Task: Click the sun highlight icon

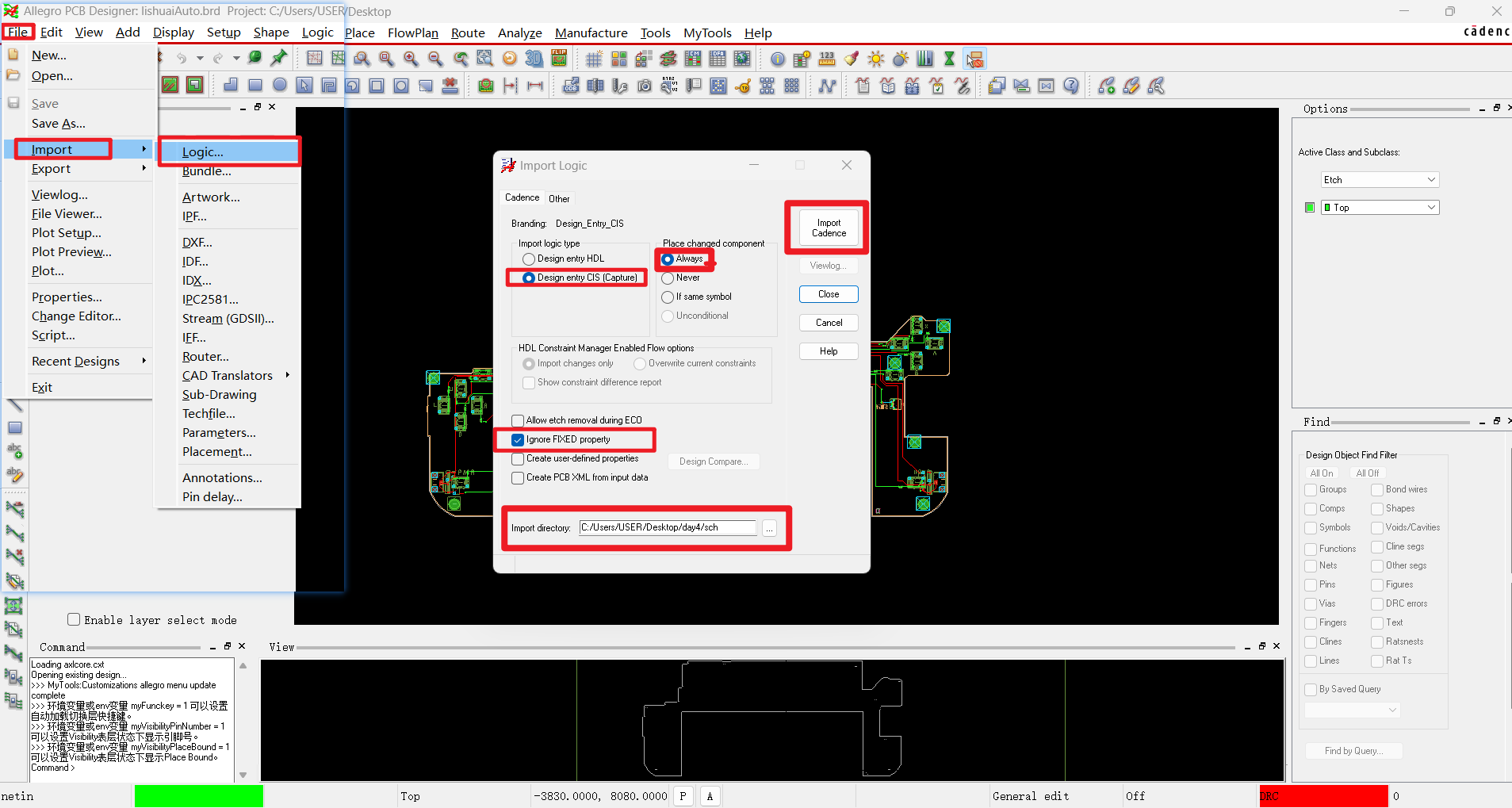Action: pos(876,59)
